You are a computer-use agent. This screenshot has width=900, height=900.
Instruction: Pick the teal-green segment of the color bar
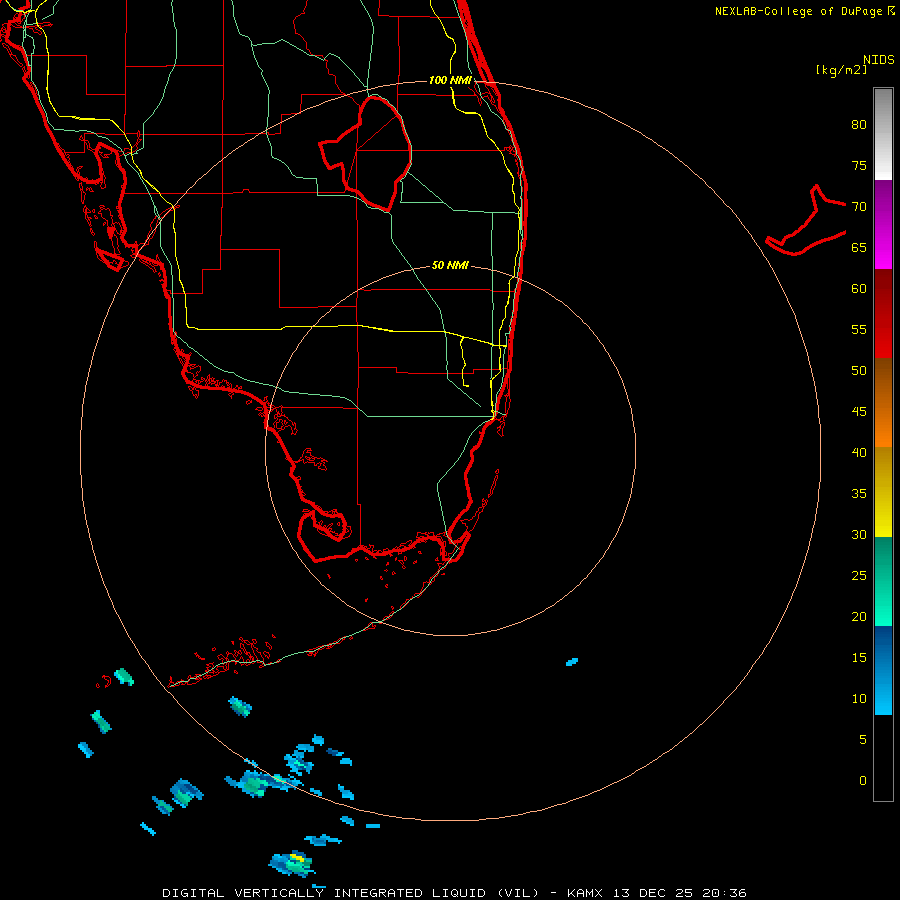pyautogui.click(x=883, y=581)
